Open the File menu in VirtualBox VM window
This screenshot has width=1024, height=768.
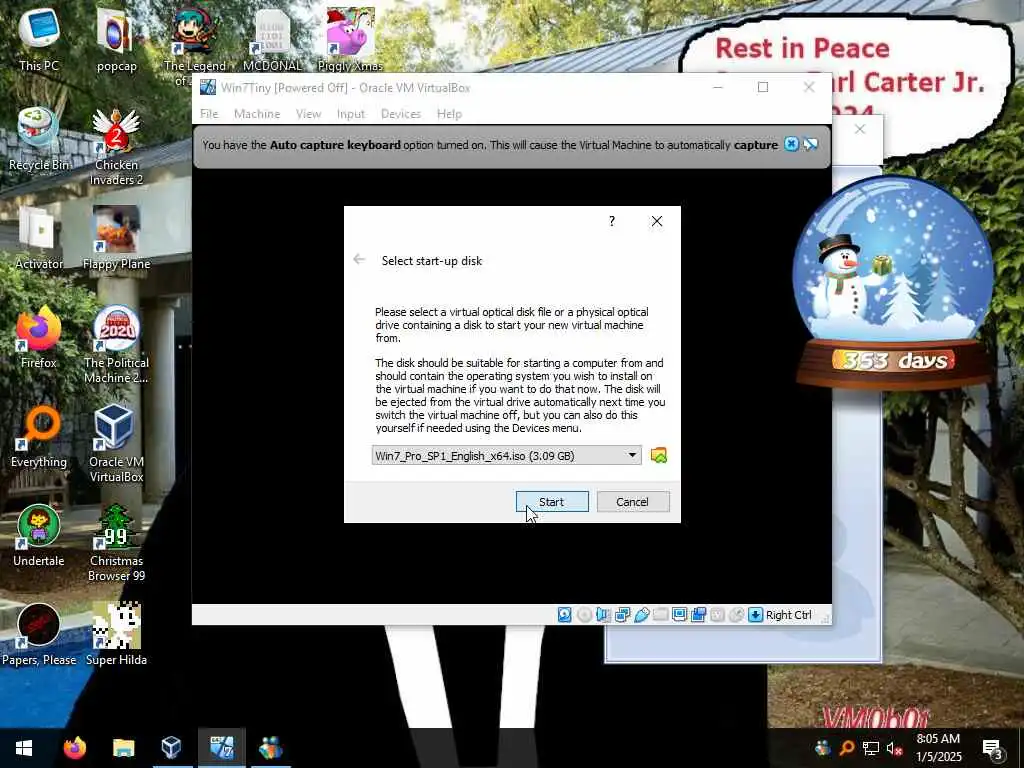click(x=209, y=114)
